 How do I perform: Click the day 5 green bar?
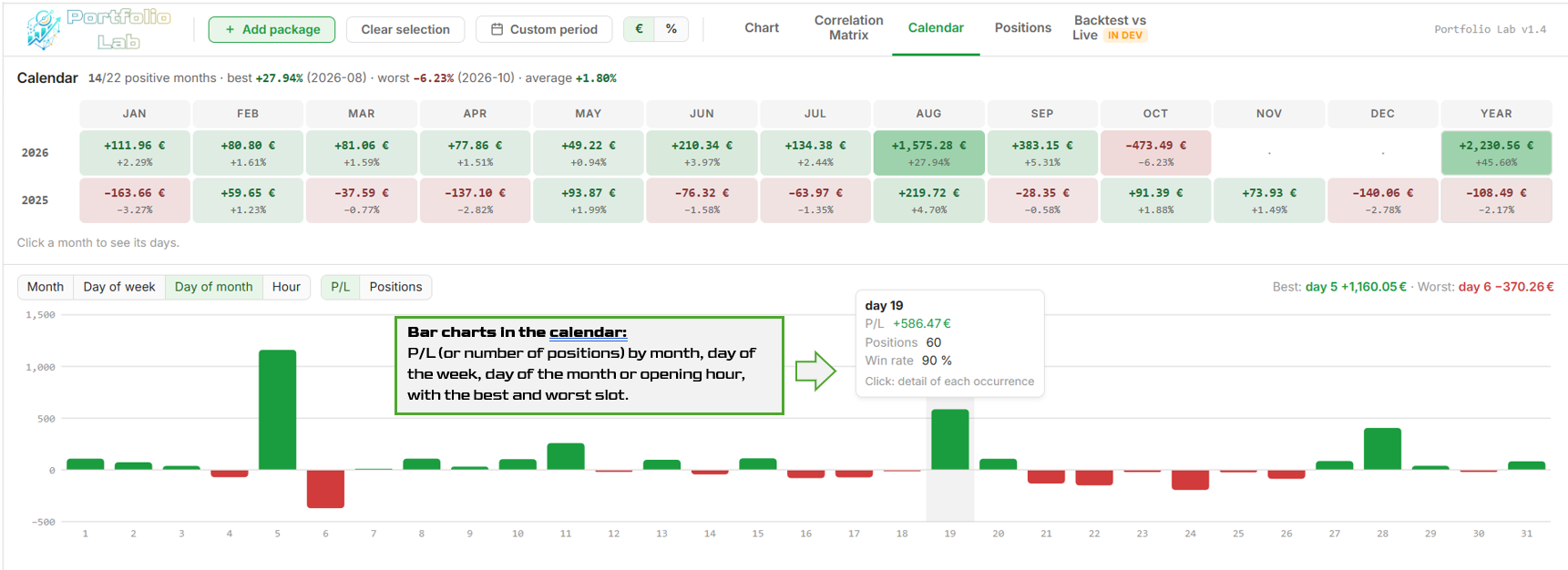[277, 410]
